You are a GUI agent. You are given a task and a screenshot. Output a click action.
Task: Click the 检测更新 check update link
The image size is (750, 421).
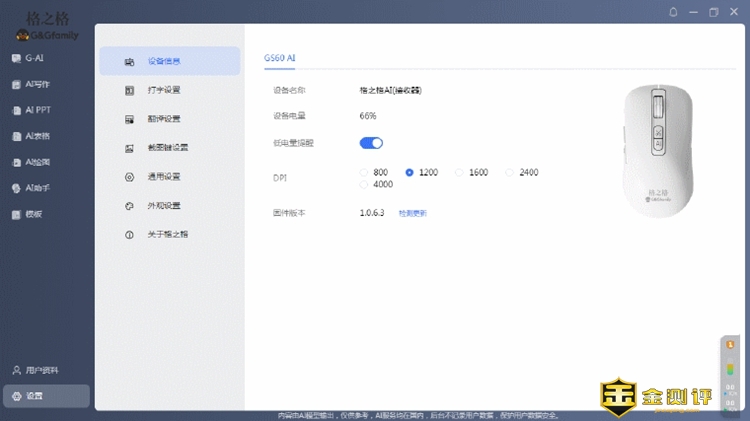(412, 213)
